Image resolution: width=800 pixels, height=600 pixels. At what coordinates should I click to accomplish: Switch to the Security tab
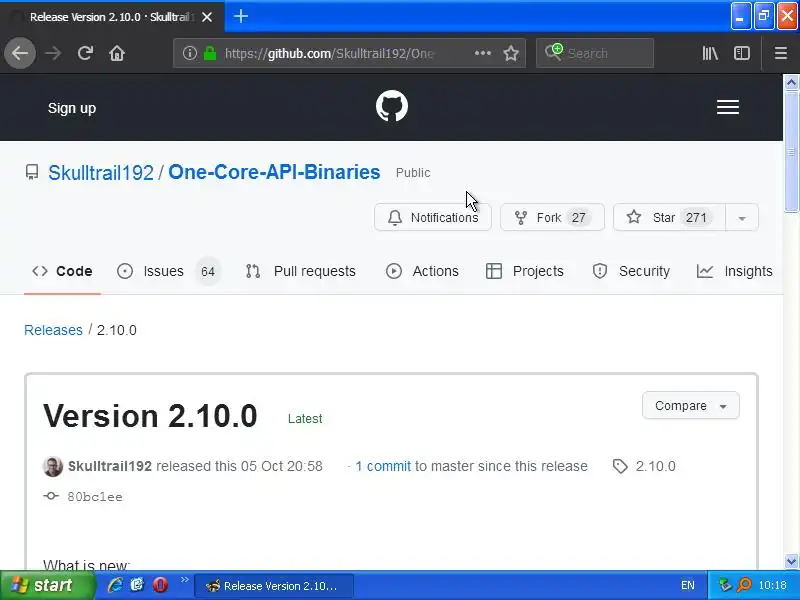631,271
